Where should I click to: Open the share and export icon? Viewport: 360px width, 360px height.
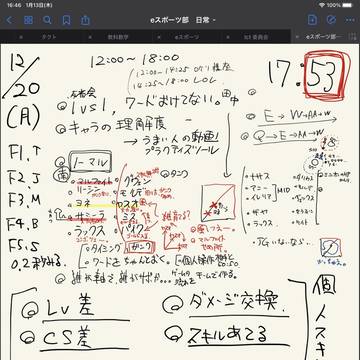pyautogui.click(x=85, y=20)
